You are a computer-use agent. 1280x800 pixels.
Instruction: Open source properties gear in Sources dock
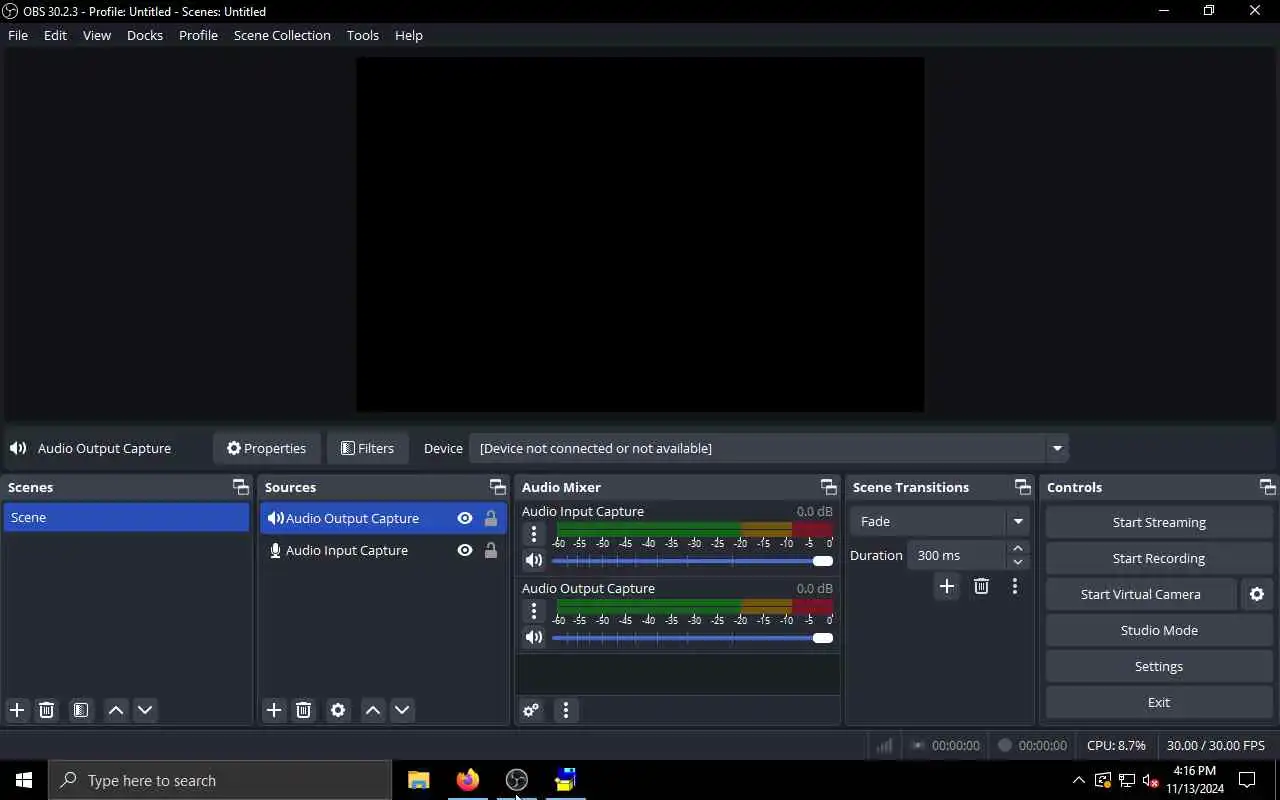(338, 710)
